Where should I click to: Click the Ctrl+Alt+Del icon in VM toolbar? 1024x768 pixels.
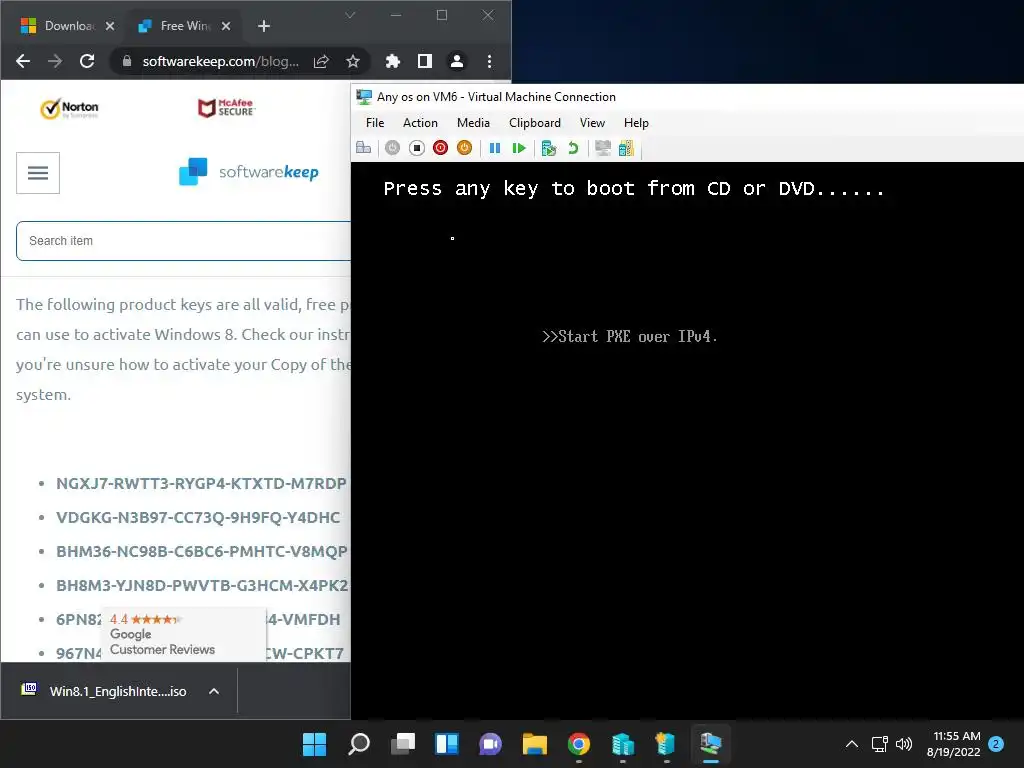[364, 148]
